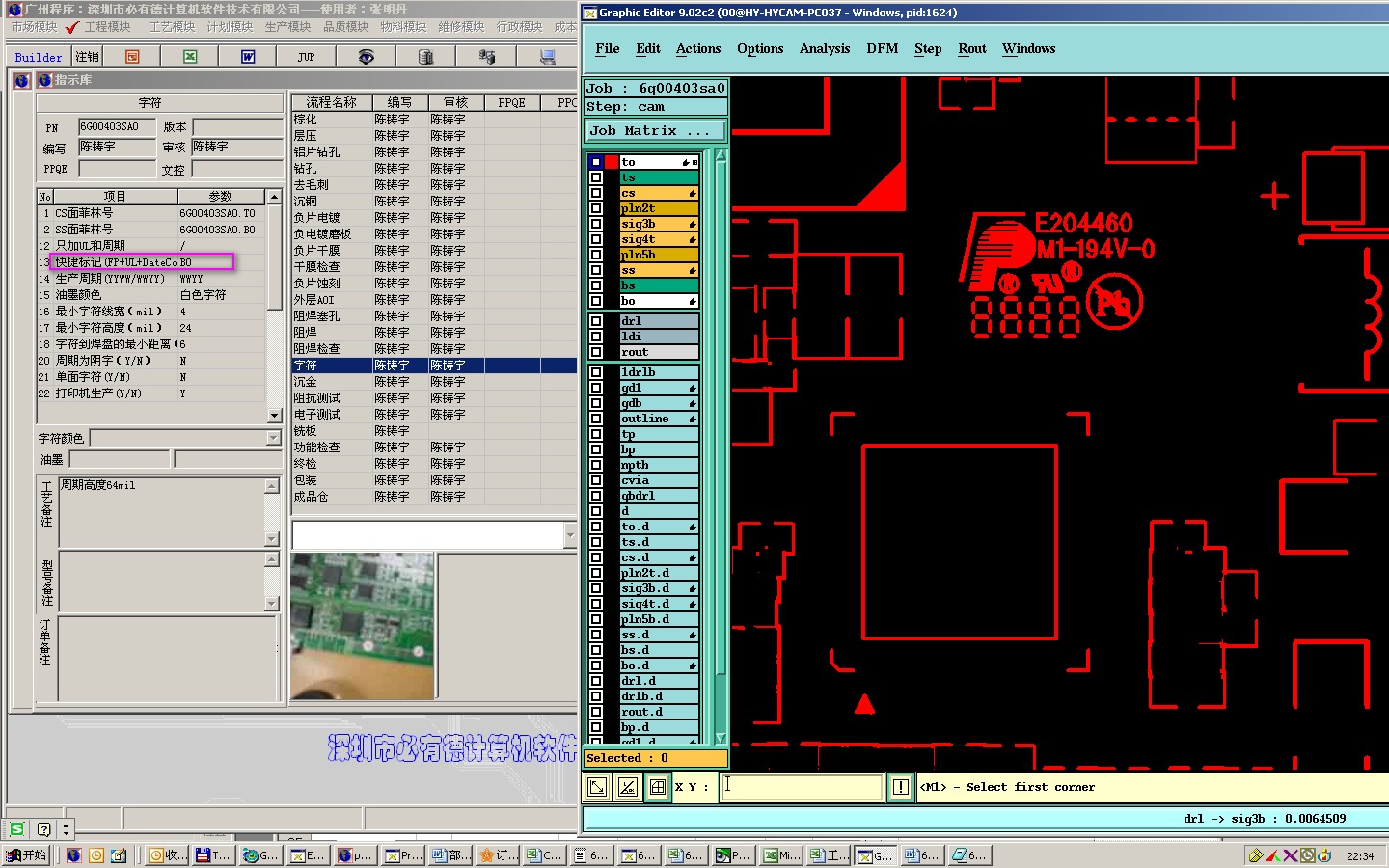The height and width of the screenshot is (868, 1389).
Task: Click the Excel export icon in toolbar
Action: click(x=190, y=57)
